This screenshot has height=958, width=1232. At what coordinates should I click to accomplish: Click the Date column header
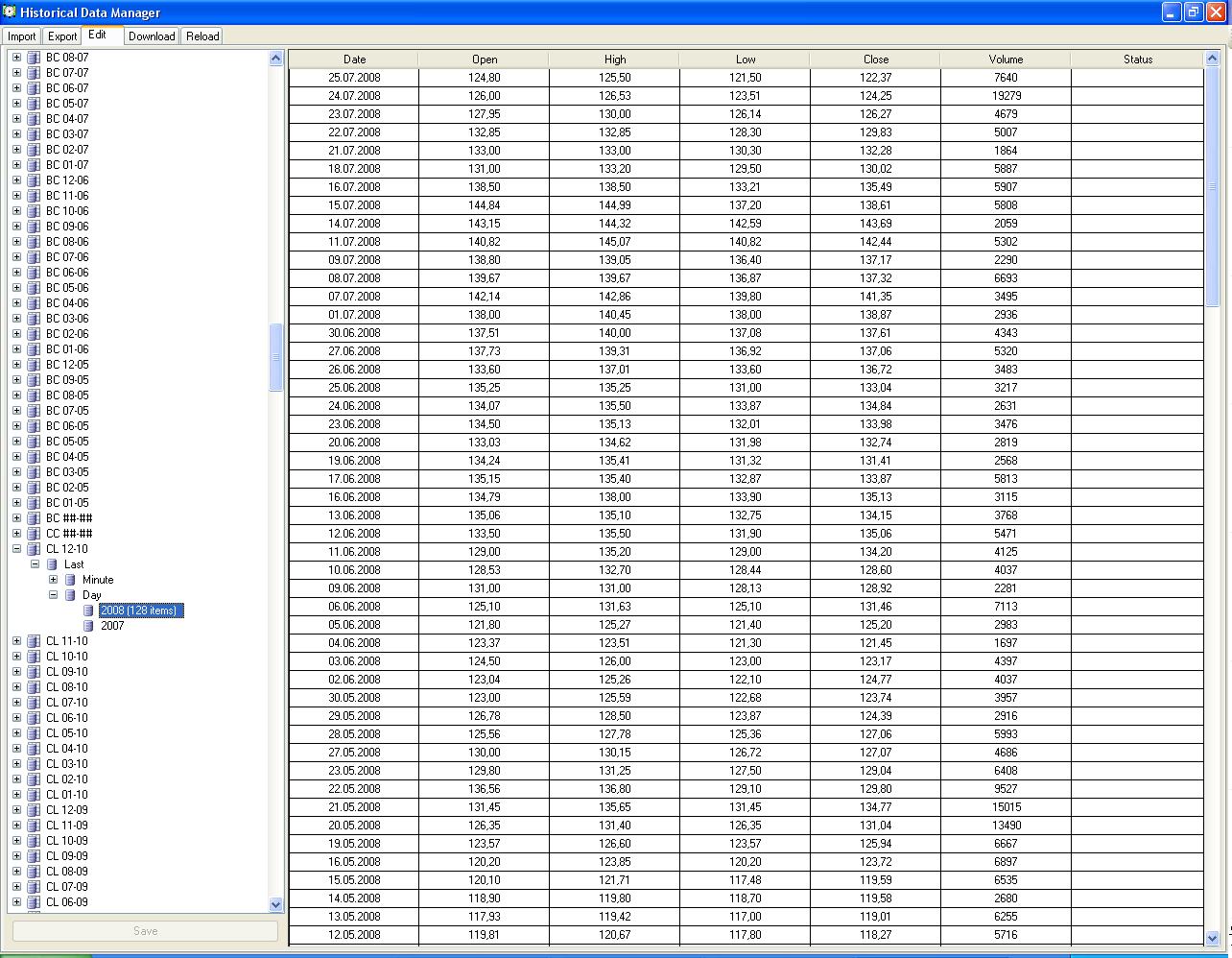pos(354,60)
